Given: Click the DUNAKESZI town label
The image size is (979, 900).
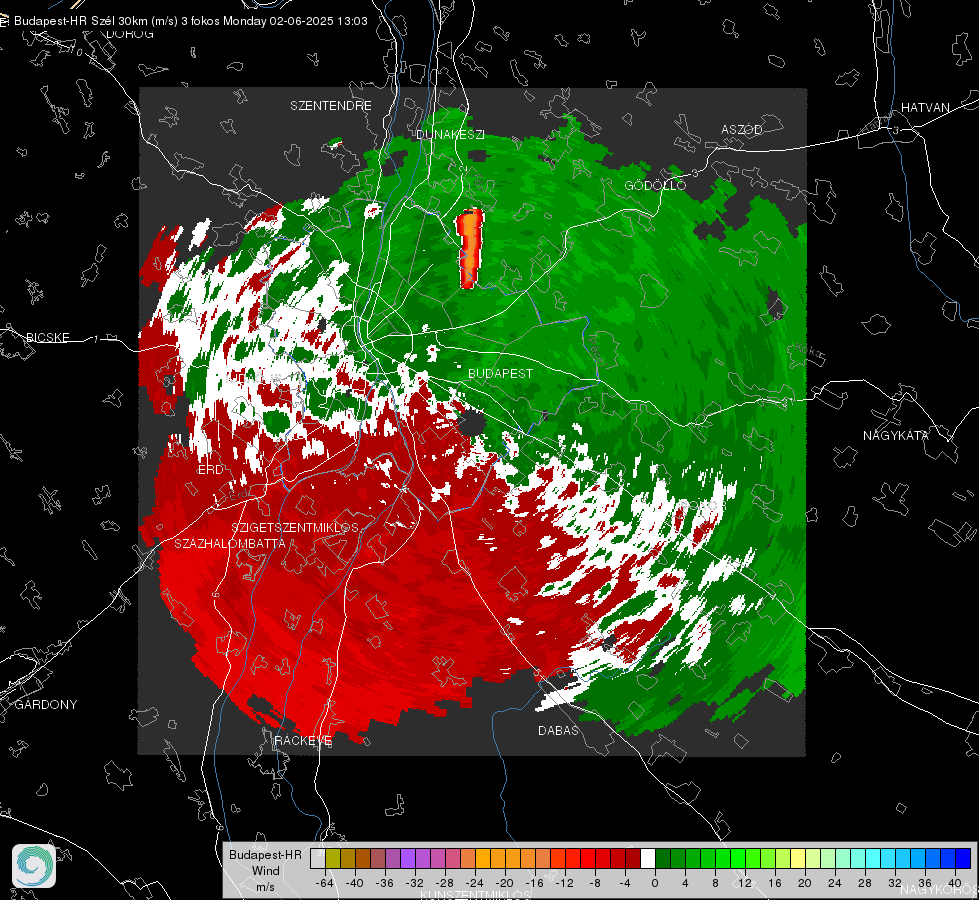Looking at the screenshot, I should point(450,135).
